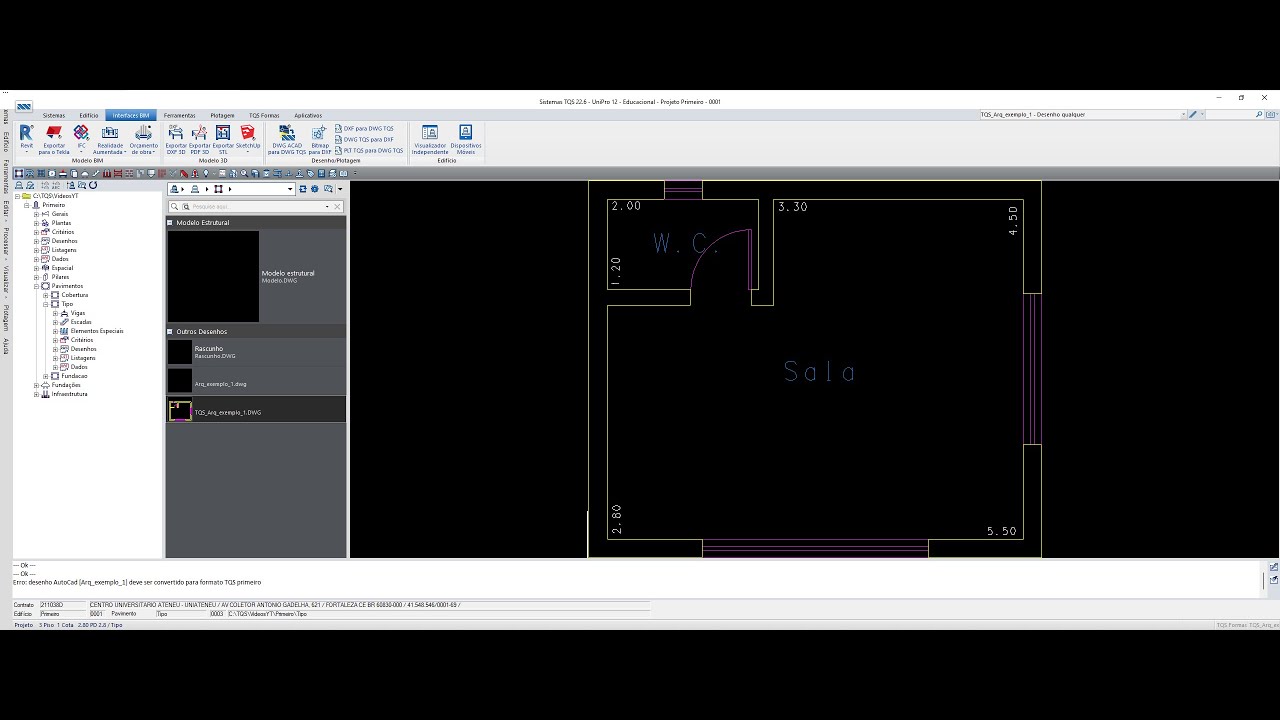Screen dimensions: 1280x720
Task: Open the drawing name dropdown top right
Action: click(x=1183, y=115)
